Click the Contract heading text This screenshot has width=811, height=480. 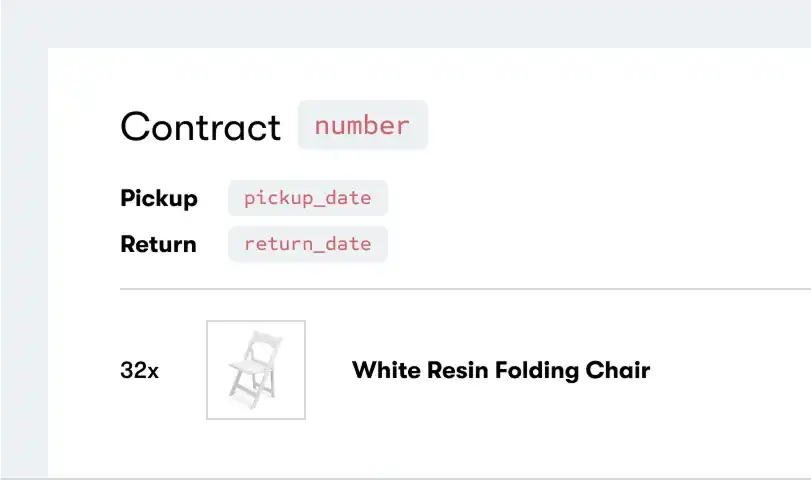tap(200, 127)
